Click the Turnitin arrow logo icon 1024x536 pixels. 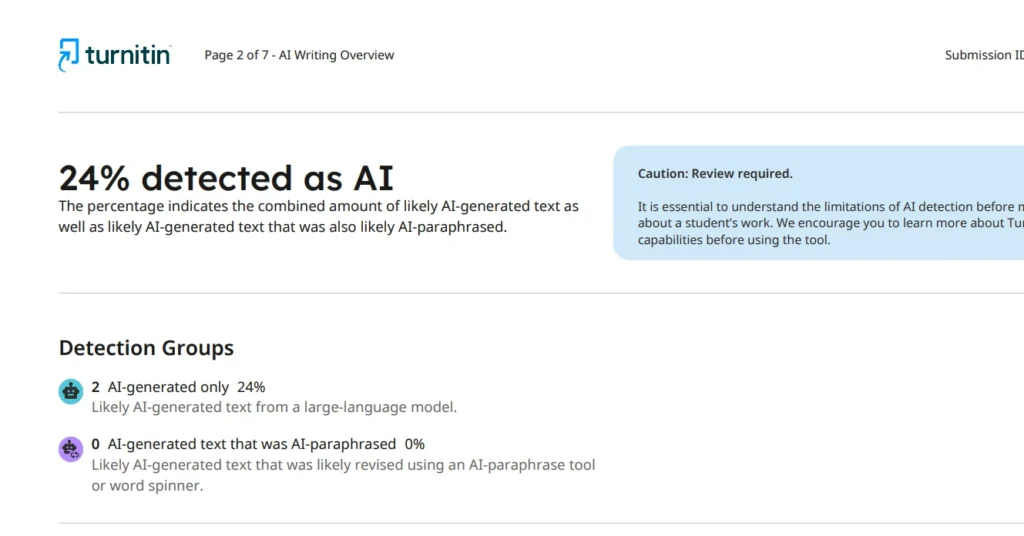tap(69, 55)
